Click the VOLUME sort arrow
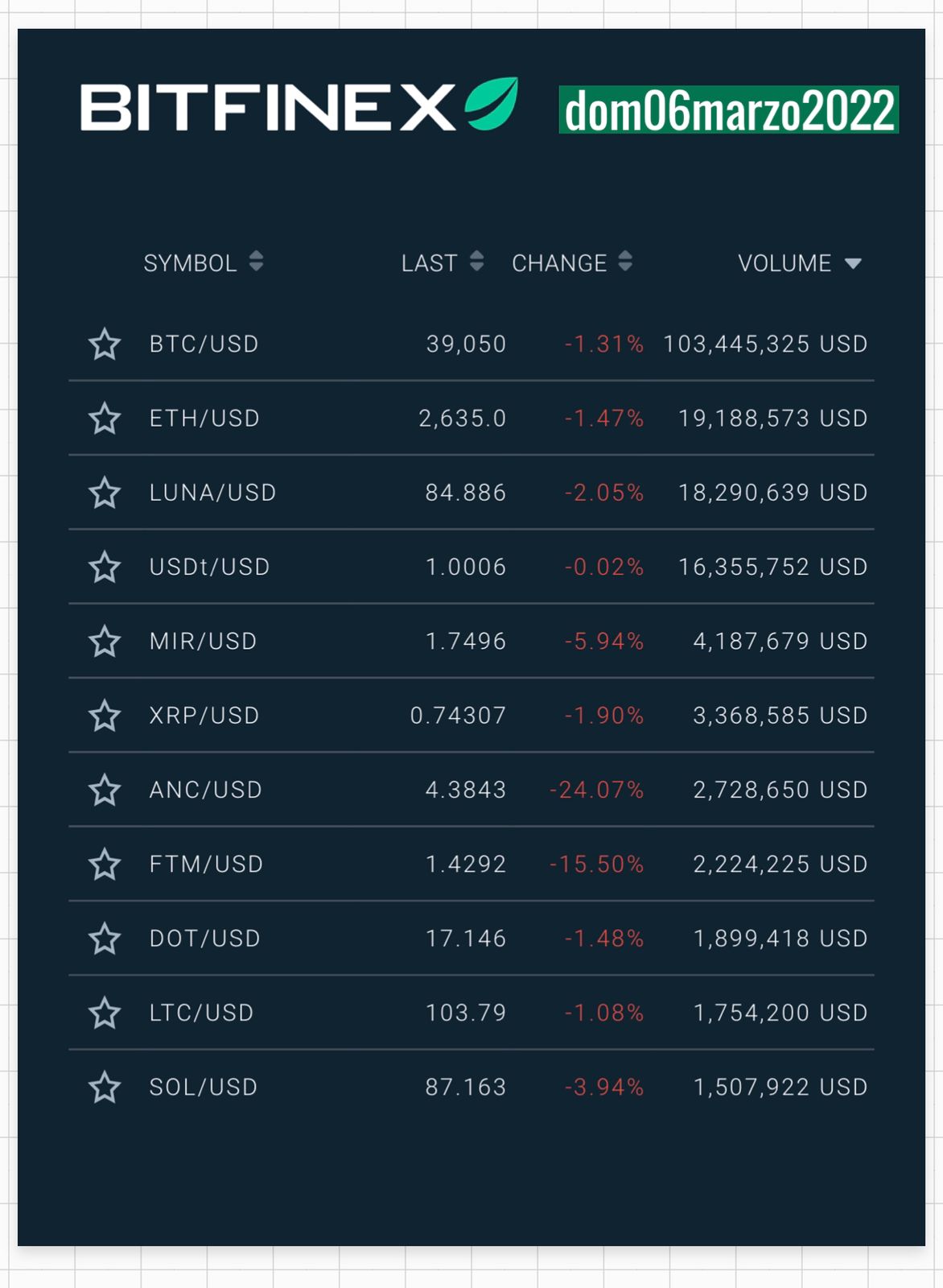 853,263
